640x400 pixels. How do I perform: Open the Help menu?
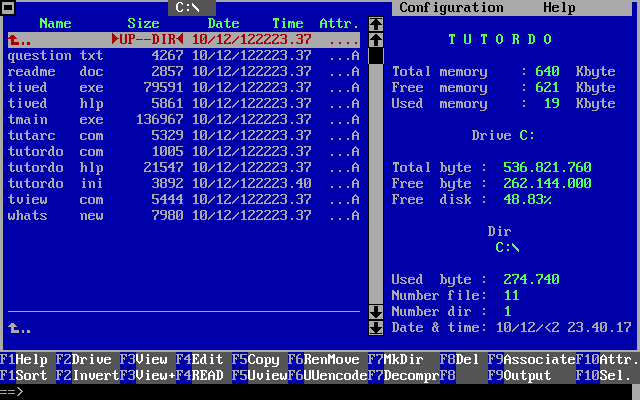pos(559,7)
